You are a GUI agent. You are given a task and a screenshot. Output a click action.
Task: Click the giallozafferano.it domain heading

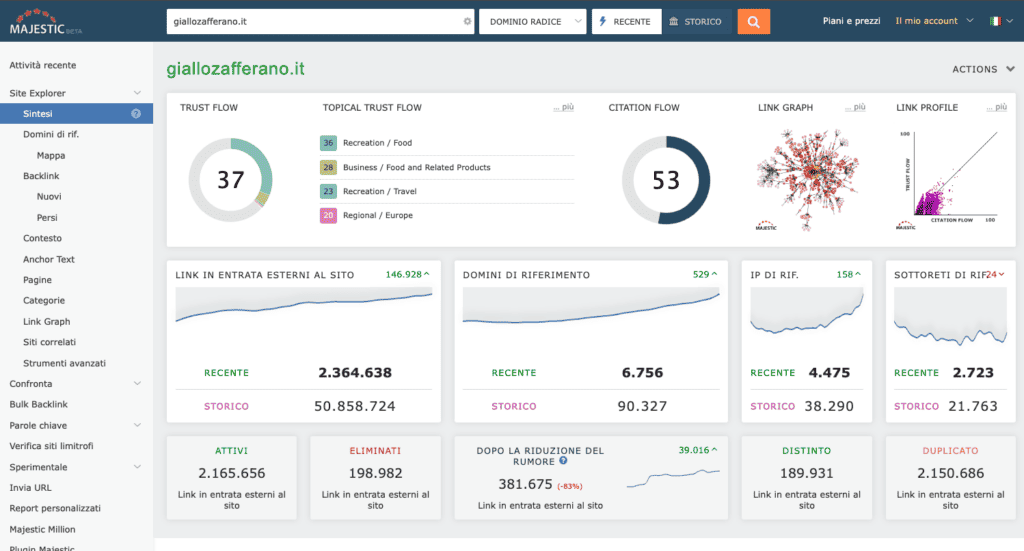point(235,69)
